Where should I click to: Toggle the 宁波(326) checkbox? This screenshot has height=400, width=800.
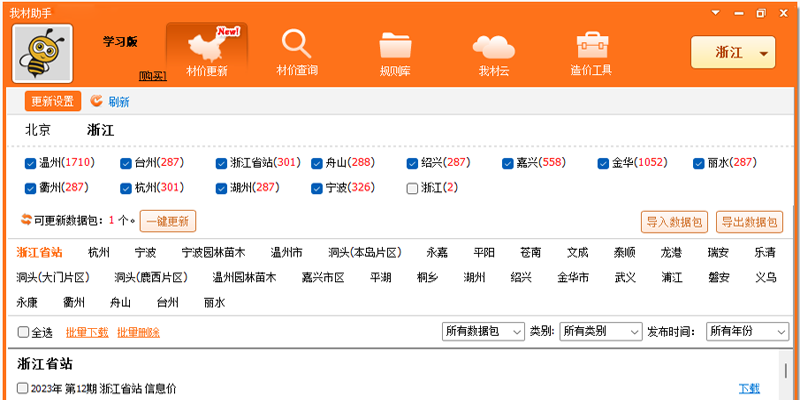[x=316, y=189]
